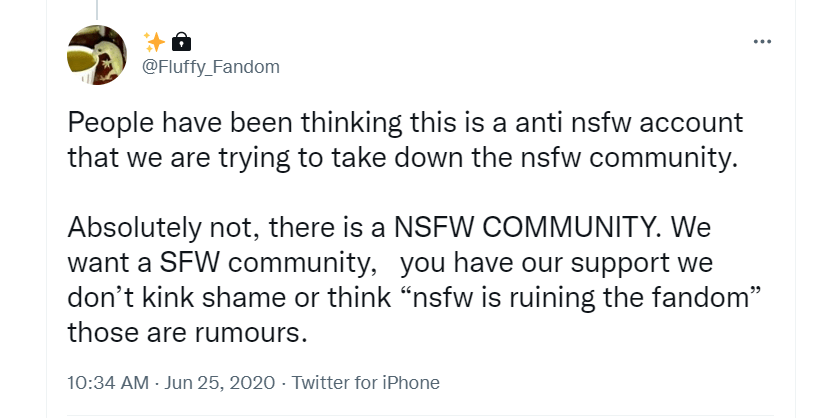
Task: Open the Twitter for iPhone source link
Action: click(x=366, y=383)
